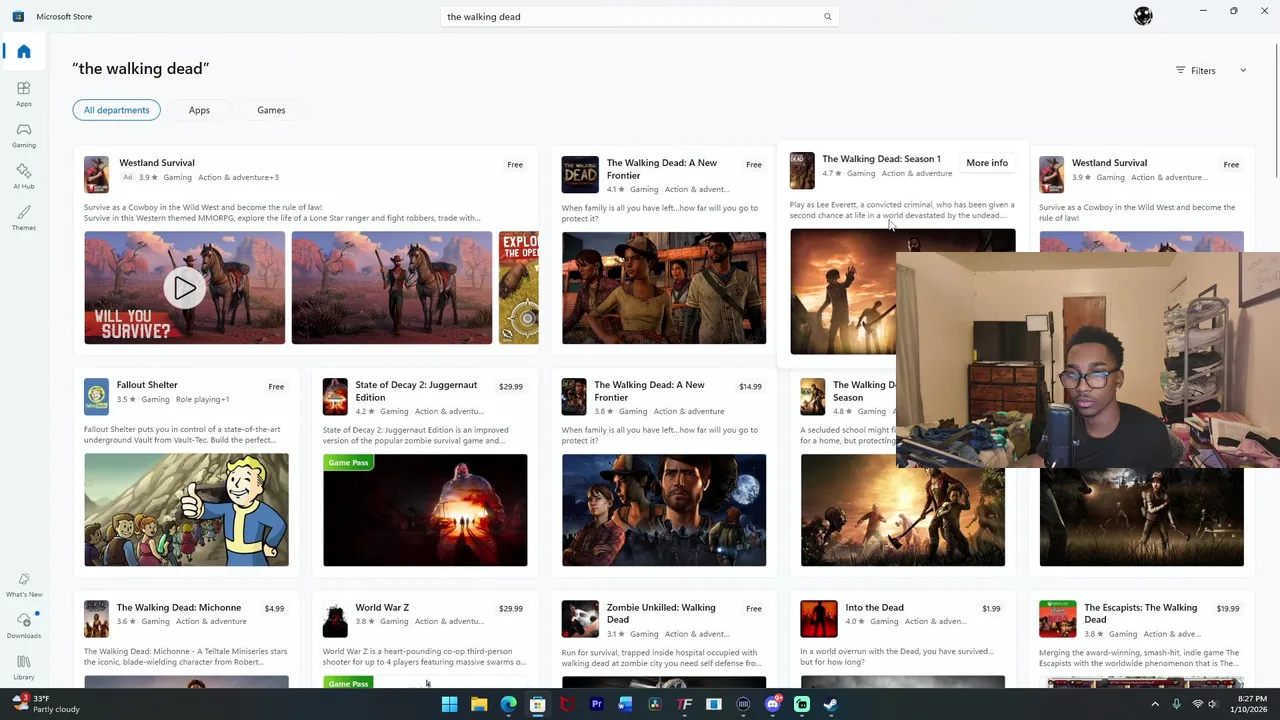Image resolution: width=1280 pixels, height=720 pixels.
Task: Click the "the walking dead" results heading
Action: pos(141,69)
